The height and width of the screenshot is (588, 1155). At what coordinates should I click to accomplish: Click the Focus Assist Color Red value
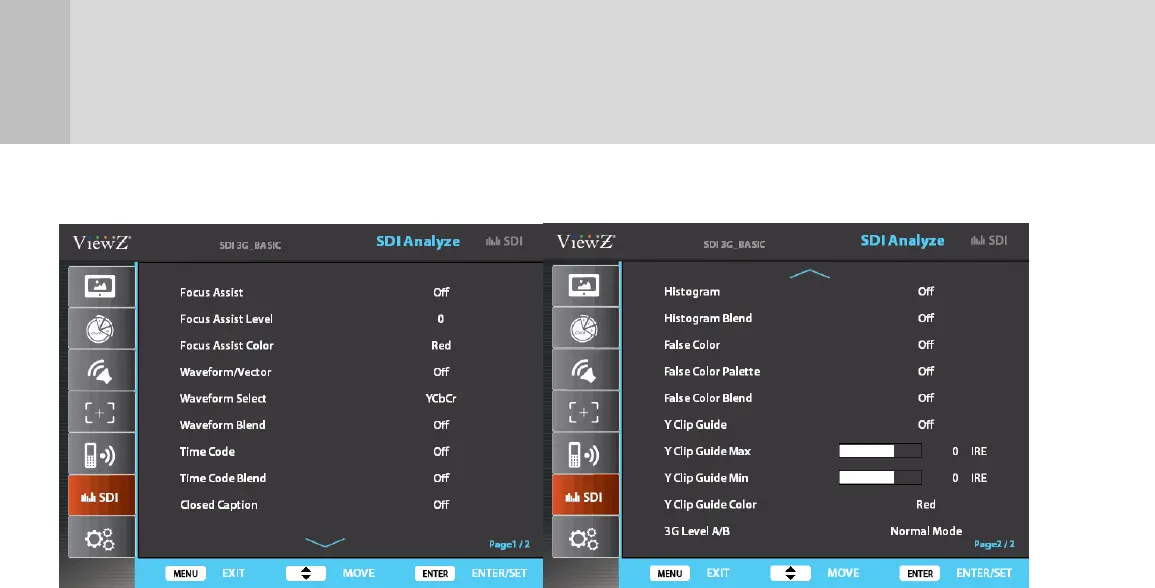(441, 345)
